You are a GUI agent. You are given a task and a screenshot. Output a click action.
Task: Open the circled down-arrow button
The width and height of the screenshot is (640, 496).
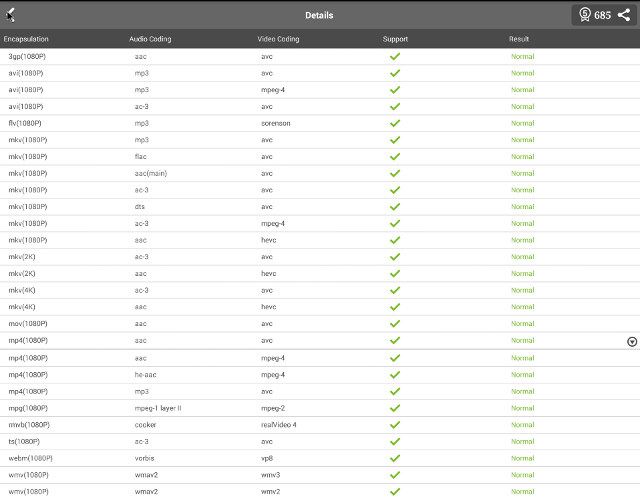click(x=632, y=342)
